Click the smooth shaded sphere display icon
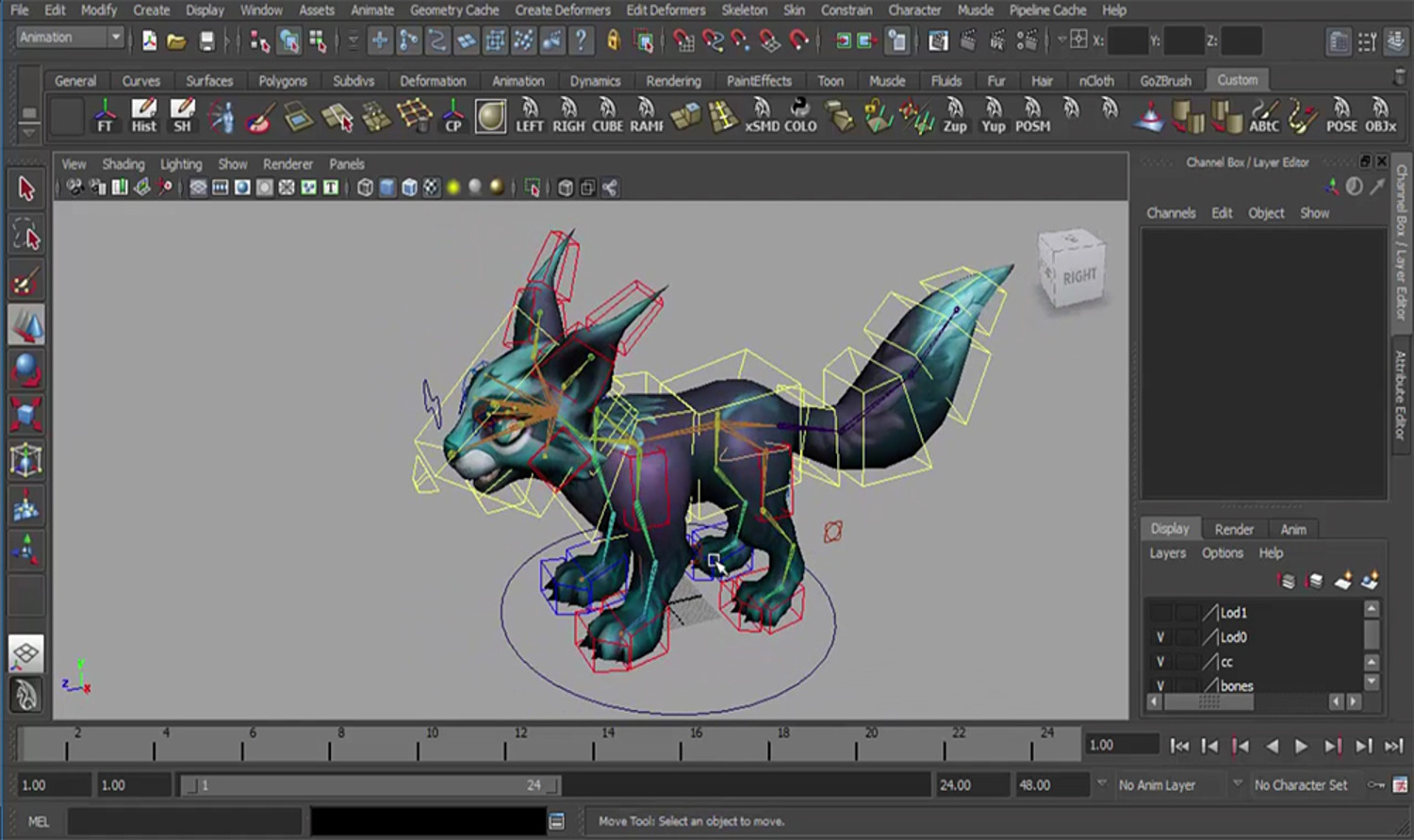Viewport: 1414px width, 840px height. coord(242,187)
